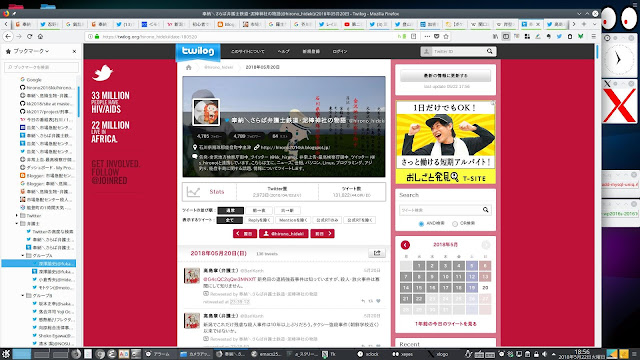Focus the Twitter ID input field
640x360 pixels.
(458, 51)
